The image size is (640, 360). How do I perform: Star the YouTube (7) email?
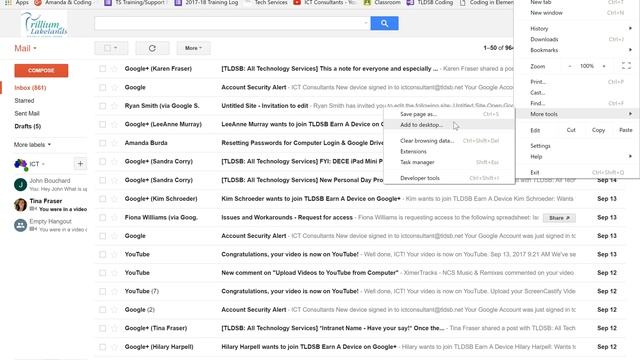114,291
